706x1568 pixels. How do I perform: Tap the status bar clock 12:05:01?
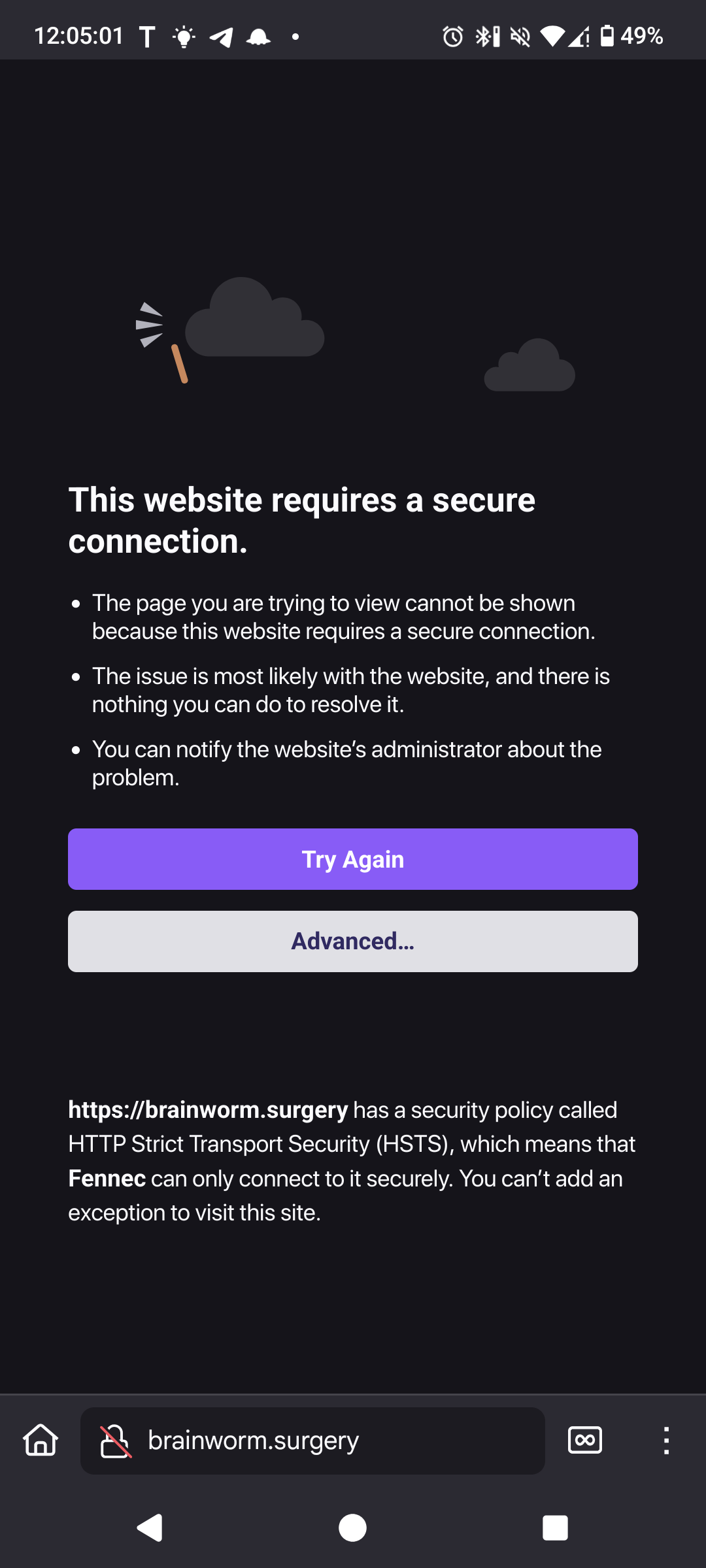coord(78,36)
